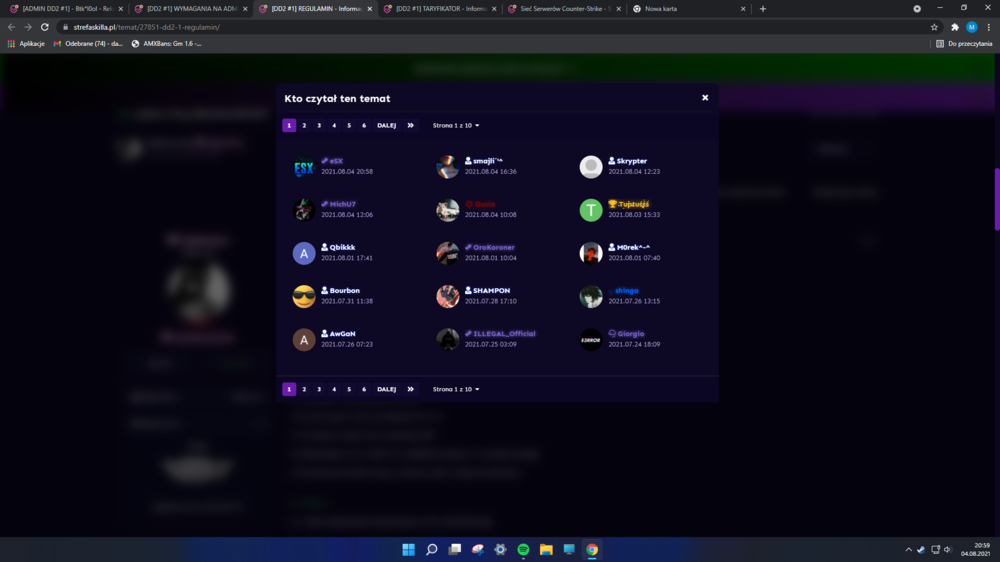Click AwGaN brown letter A avatar
1000x562 pixels.
pyautogui.click(x=304, y=339)
